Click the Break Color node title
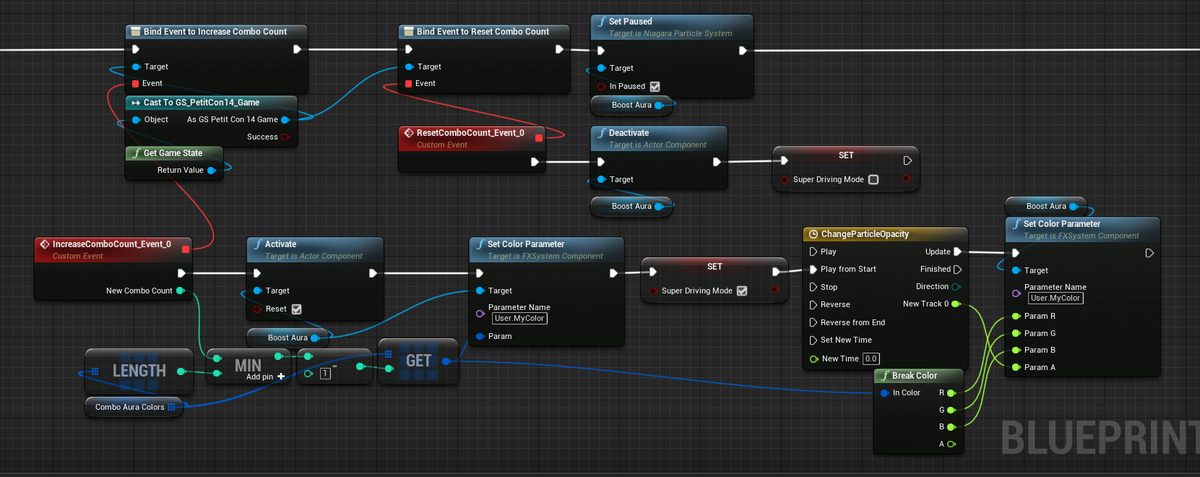Image resolution: width=1200 pixels, height=477 pixels. (x=915, y=376)
